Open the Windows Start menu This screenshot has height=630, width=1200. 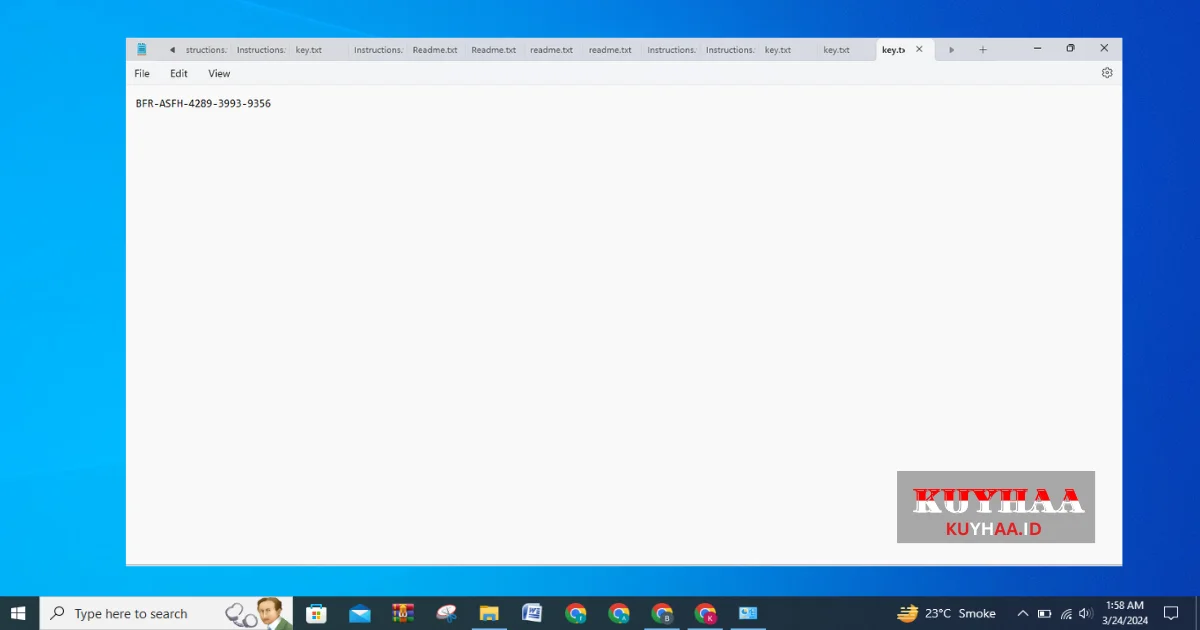click(19, 613)
